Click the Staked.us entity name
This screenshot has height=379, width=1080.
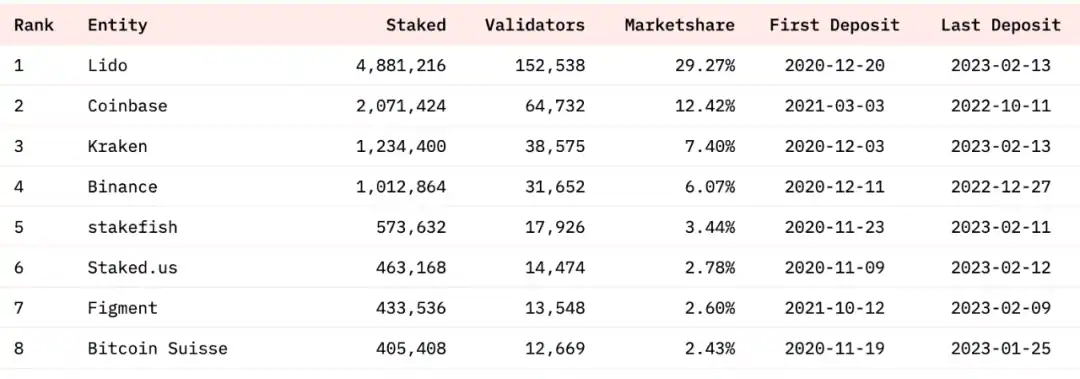[x=132, y=267]
